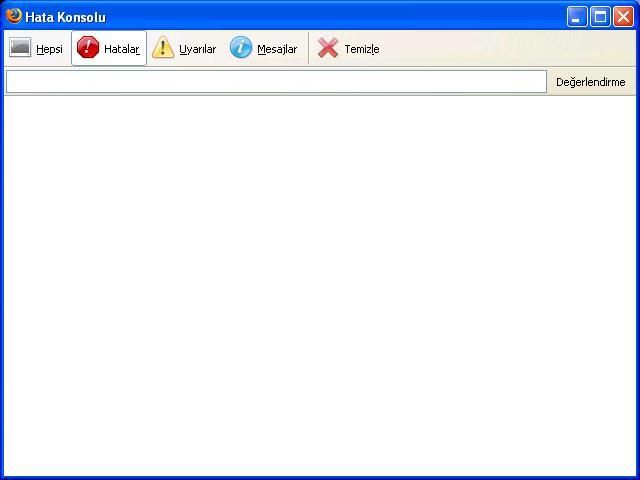Click empty toolbar space right of Temizle
640x480 pixels.
pyautogui.click(x=500, y=48)
